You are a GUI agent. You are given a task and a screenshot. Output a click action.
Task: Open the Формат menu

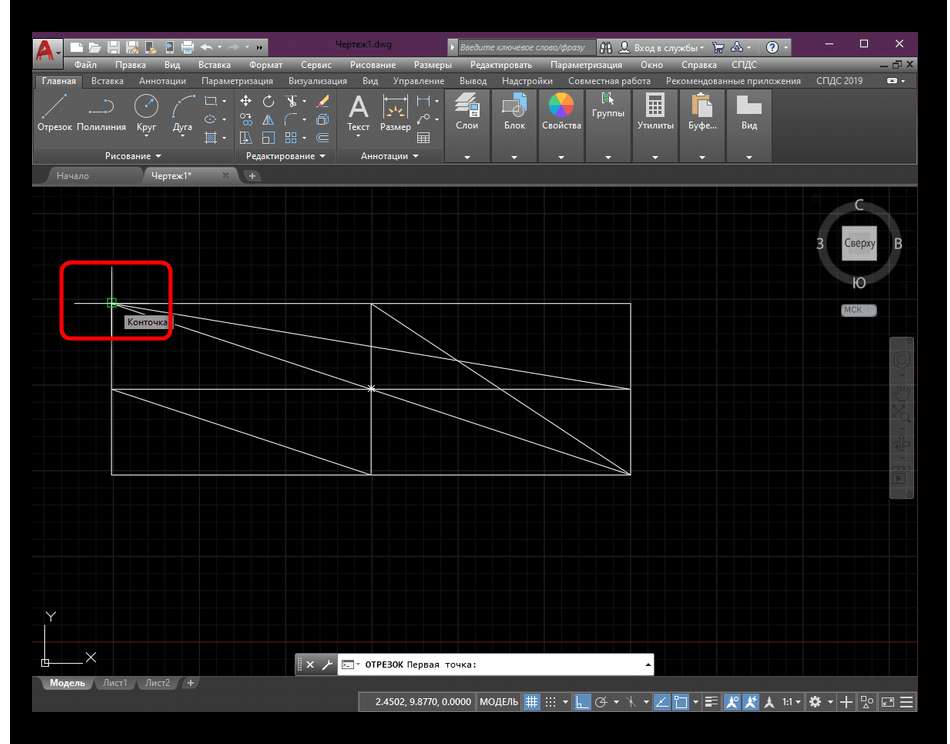click(266, 64)
